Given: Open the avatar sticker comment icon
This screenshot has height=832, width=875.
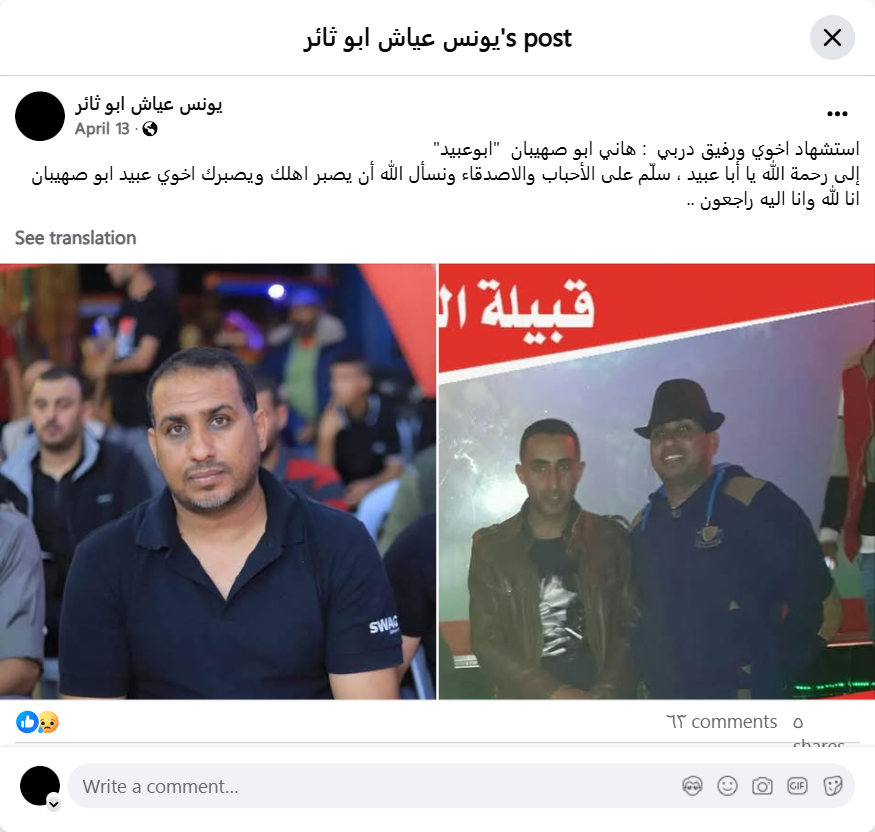Looking at the screenshot, I should click(x=692, y=786).
